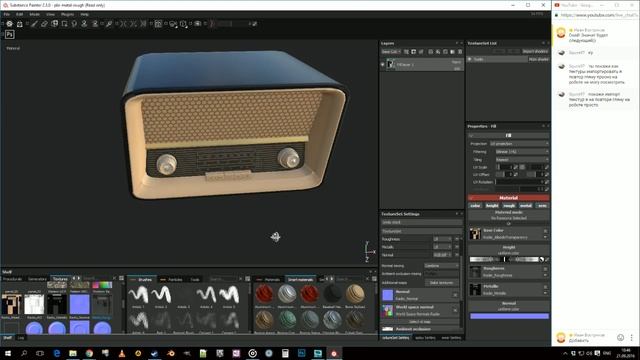This screenshot has height=360, width=640.
Task: Toggle the height channel button
Action: point(492,206)
